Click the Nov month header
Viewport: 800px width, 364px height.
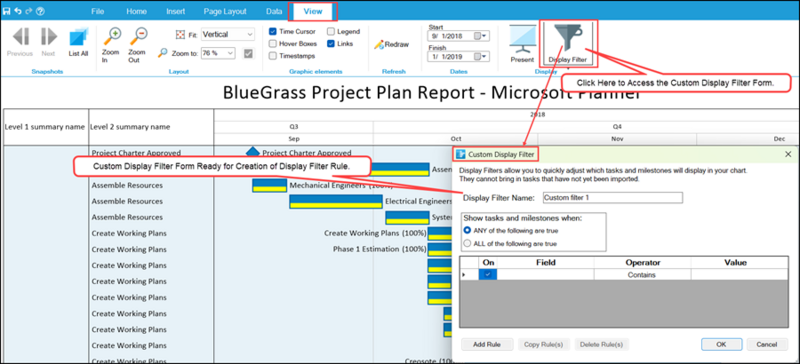click(617, 139)
